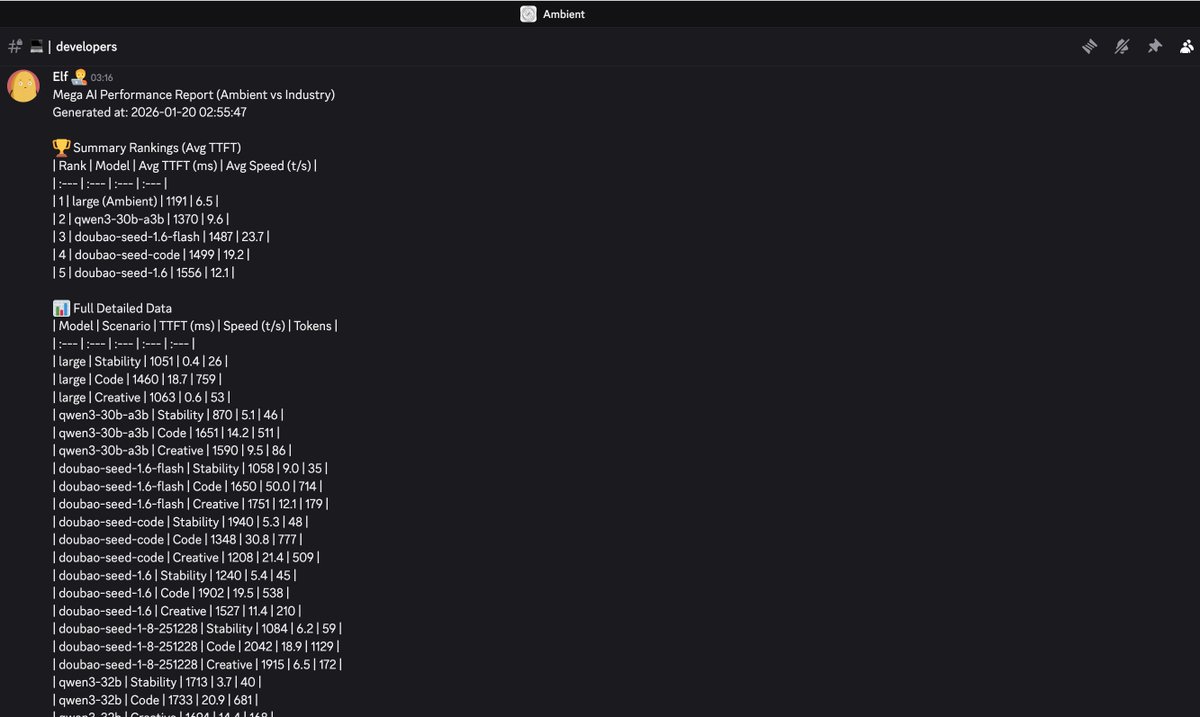Click the doubao-seed-1.6-flash Stability 1058 row
The image size is (1200, 717).
(x=190, y=468)
